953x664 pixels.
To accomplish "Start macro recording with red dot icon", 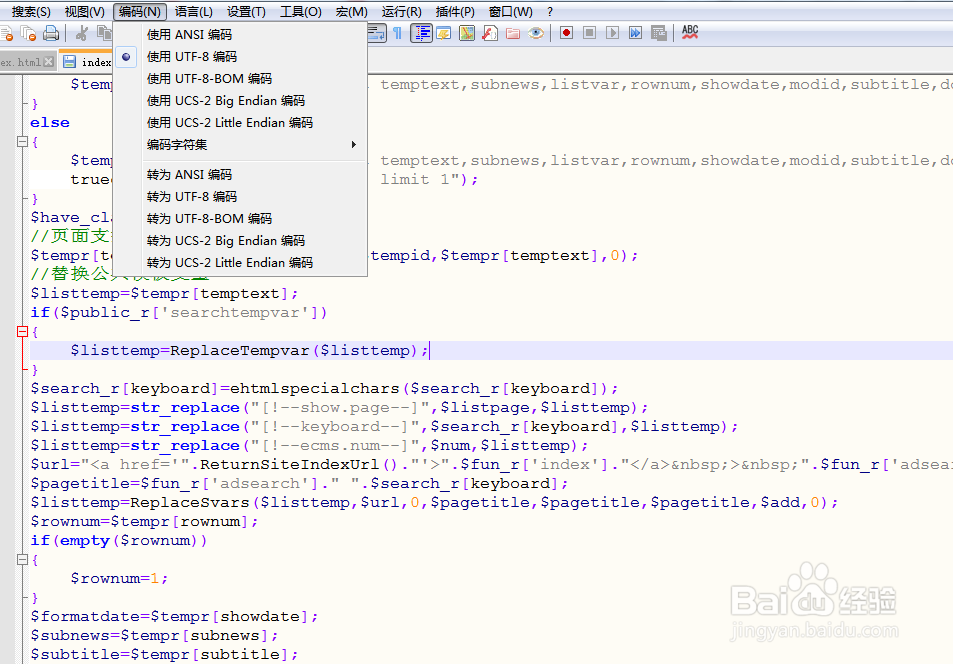I will tap(566, 33).
